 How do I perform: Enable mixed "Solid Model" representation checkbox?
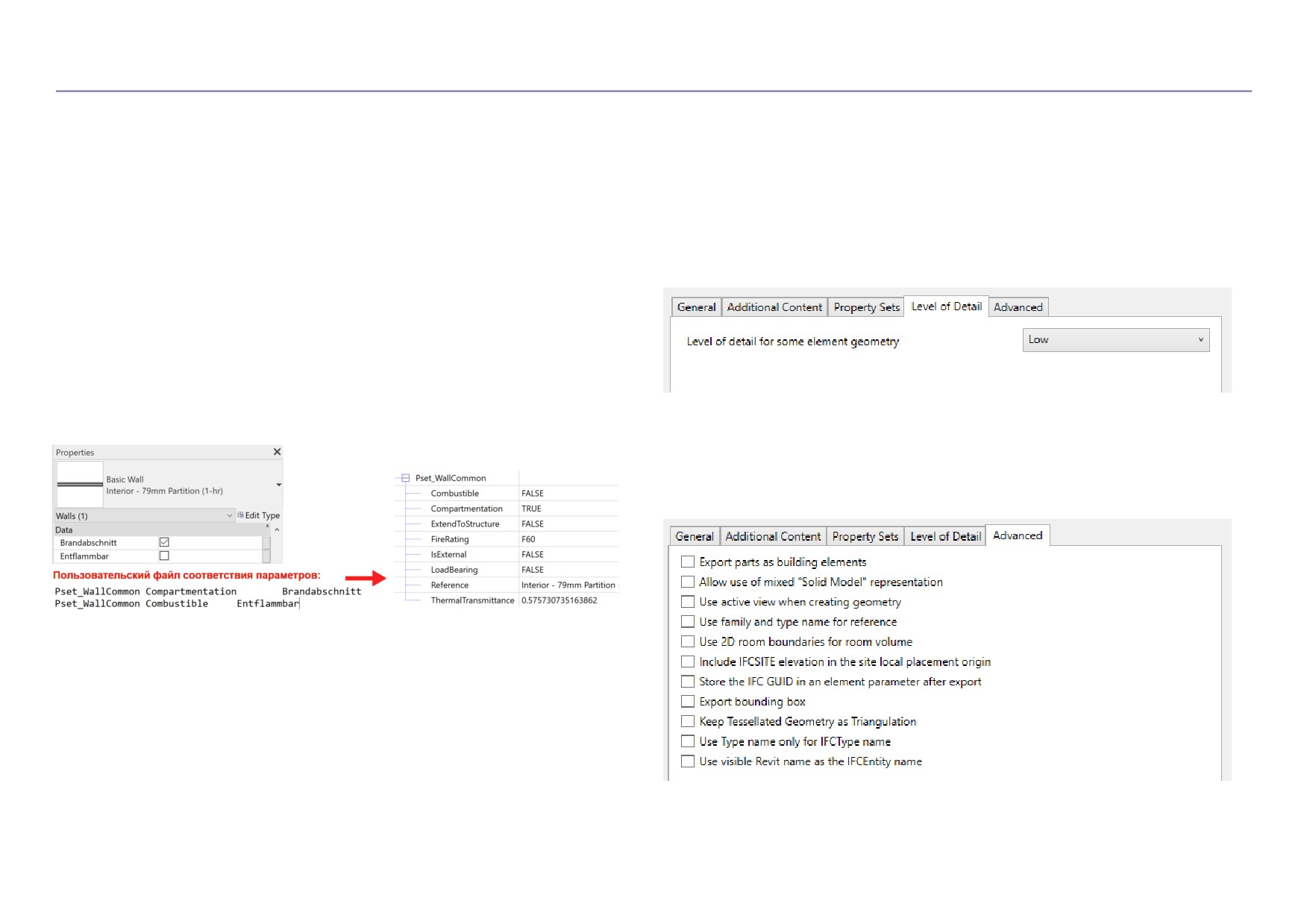click(688, 582)
